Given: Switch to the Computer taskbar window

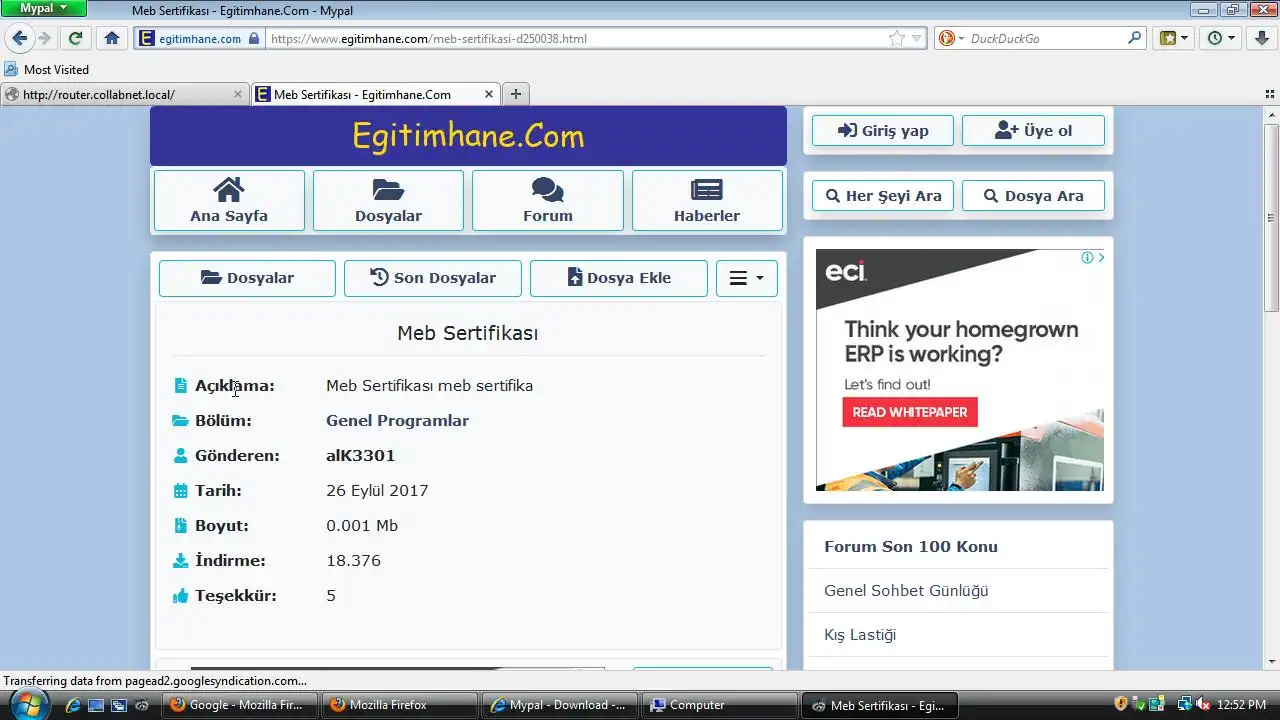Looking at the screenshot, I should click(x=719, y=705).
